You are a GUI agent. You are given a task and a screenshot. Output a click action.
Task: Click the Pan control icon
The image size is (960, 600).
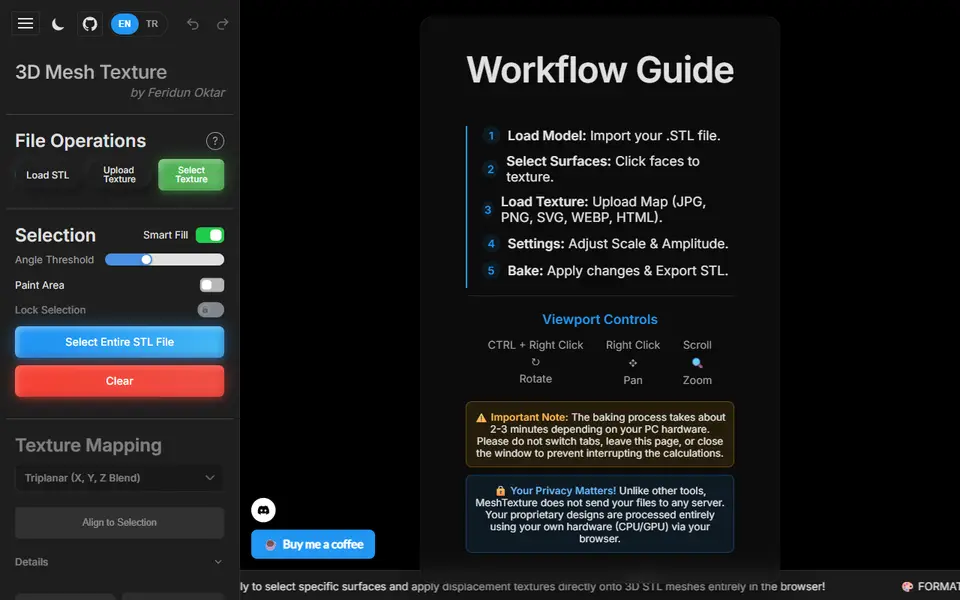(633, 363)
